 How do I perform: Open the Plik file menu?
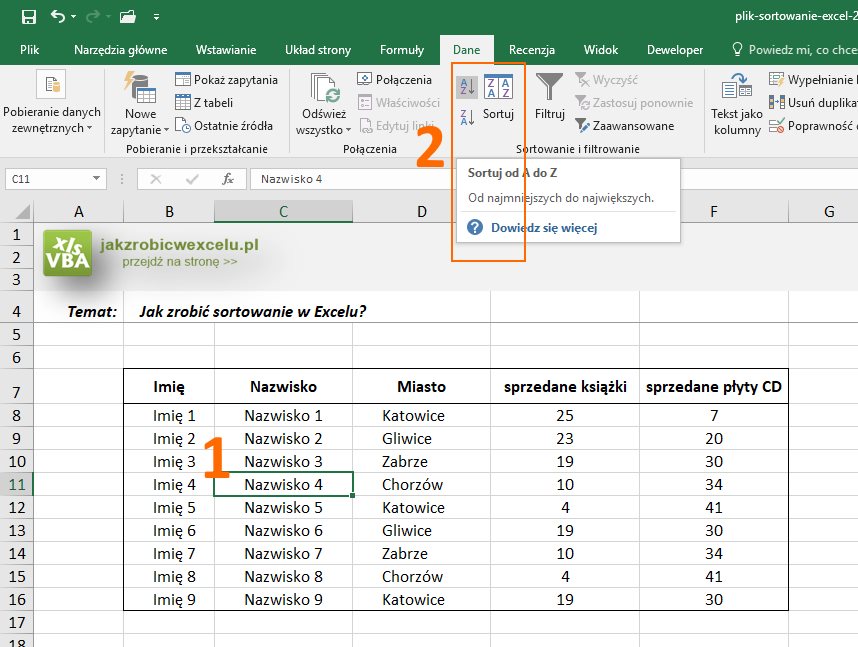pyautogui.click(x=30, y=50)
